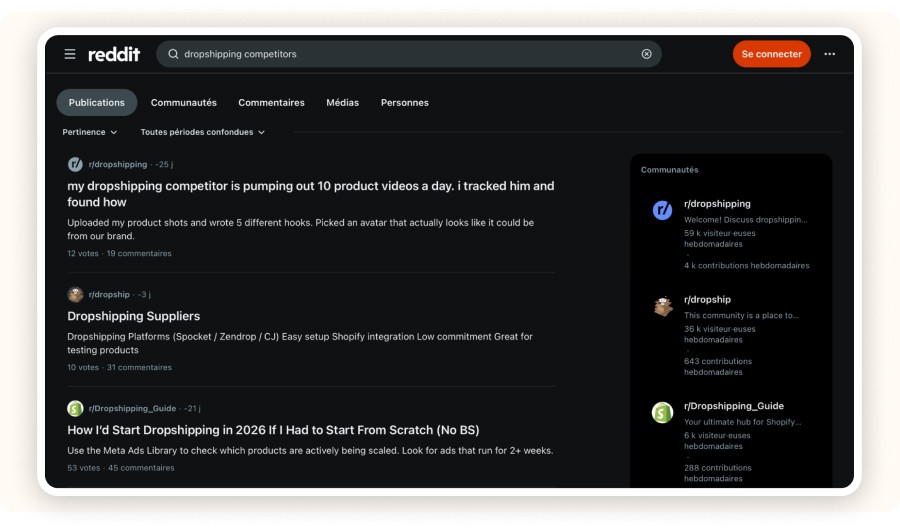The height and width of the screenshot is (532, 900).
Task: Click '4 k contributions hebdomadaires' text
Action: 746,266
